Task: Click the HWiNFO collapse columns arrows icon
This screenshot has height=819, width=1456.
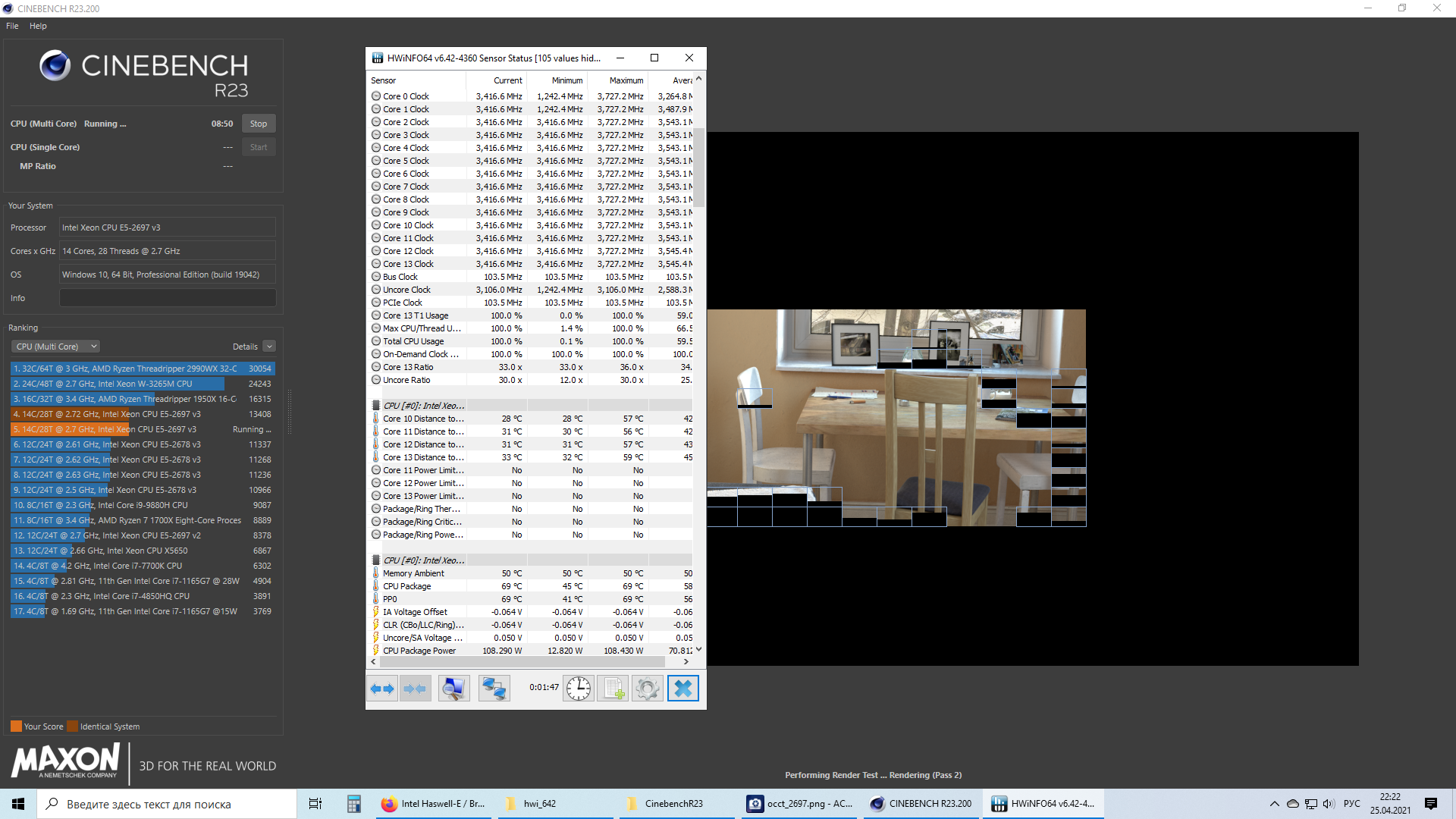Action: (416, 689)
